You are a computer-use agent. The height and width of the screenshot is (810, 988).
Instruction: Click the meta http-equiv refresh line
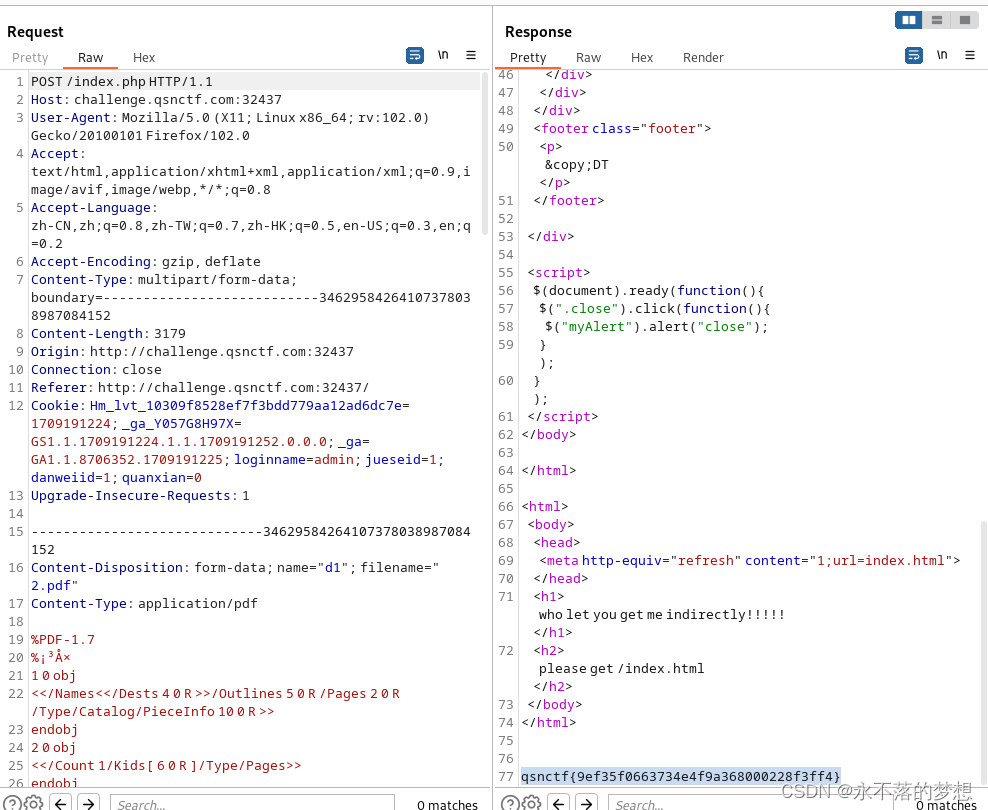pos(750,561)
